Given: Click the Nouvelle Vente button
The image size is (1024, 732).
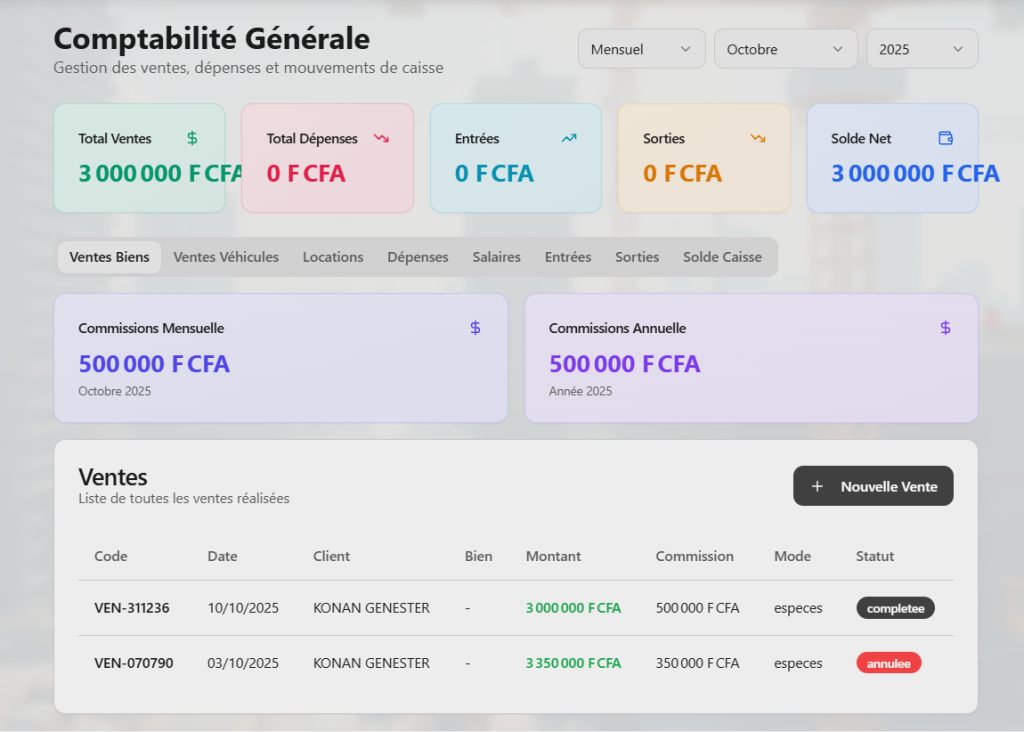Looking at the screenshot, I should click(873, 487).
